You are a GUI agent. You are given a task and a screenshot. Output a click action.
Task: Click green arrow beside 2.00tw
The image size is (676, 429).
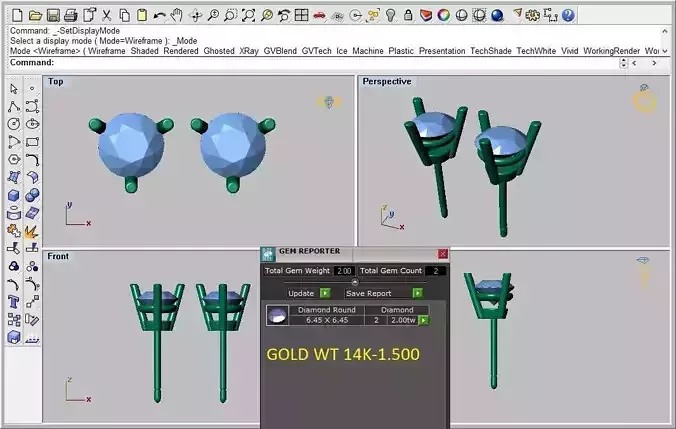tap(423, 320)
